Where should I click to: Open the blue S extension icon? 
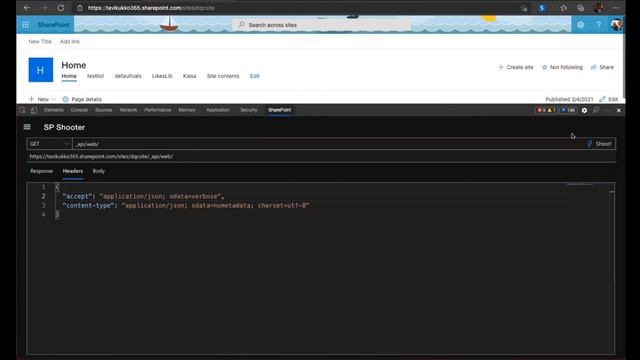(x=542, y=8)
